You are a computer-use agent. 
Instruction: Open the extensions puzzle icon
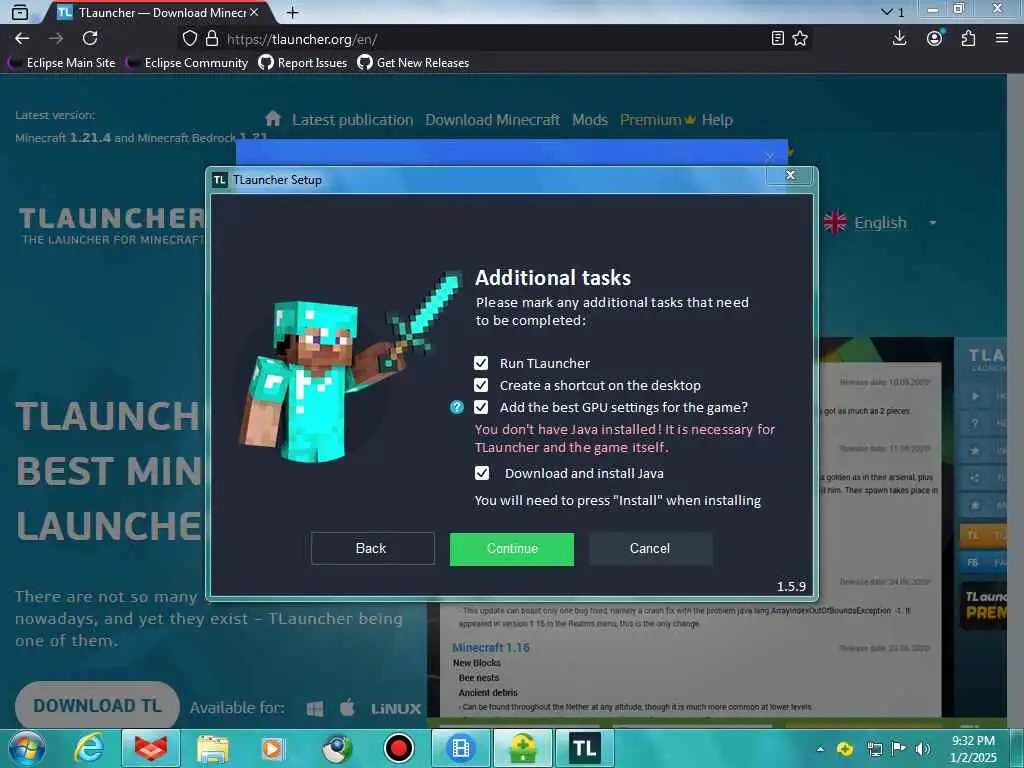point(968,39)
